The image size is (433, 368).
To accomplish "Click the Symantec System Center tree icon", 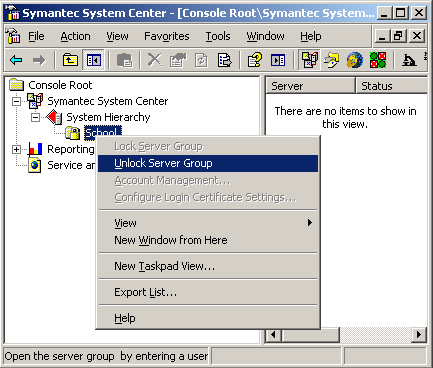I will click(x=35, y=101).
